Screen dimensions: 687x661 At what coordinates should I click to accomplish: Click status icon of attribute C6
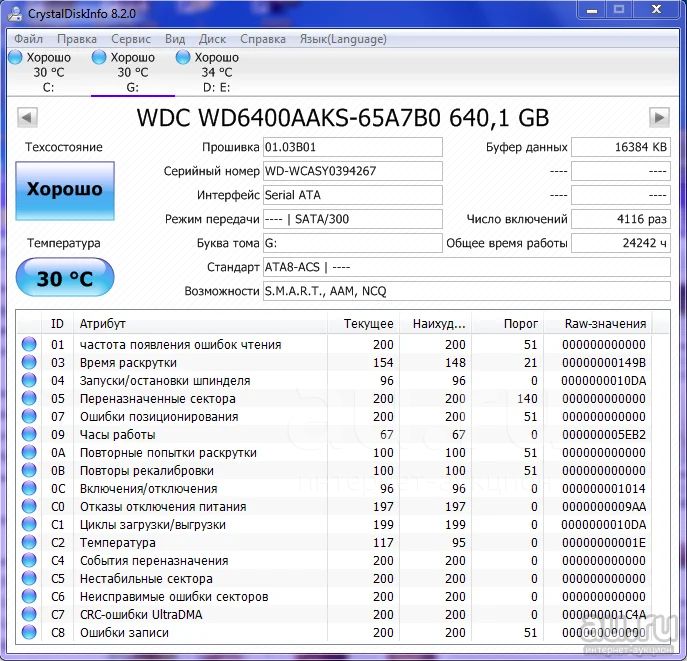click(29, 596)
